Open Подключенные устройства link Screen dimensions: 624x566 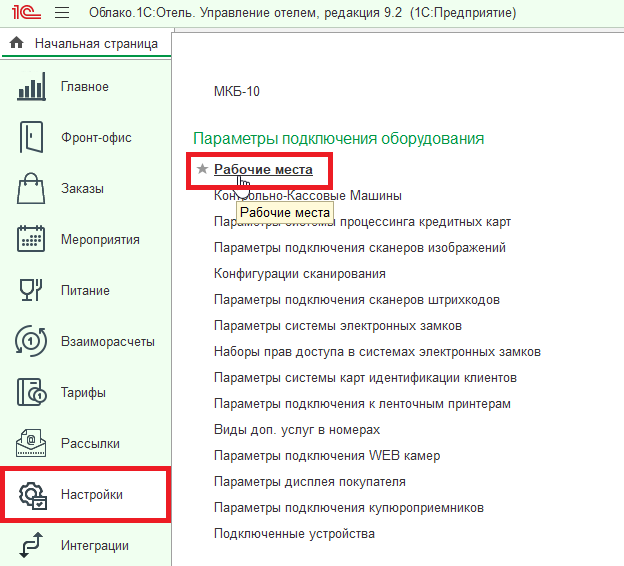coord(294,533)
